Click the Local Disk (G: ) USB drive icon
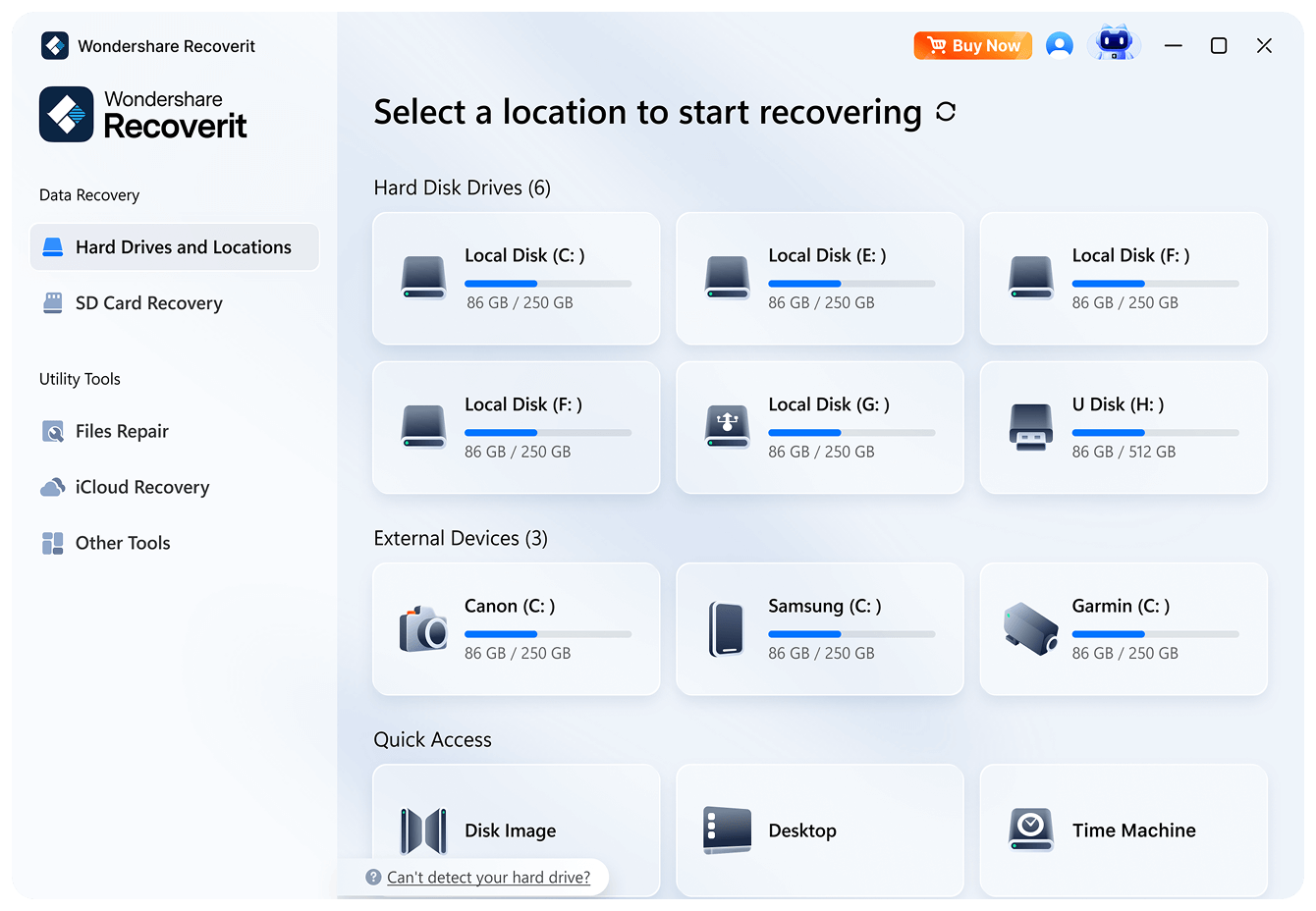This screenshot has width=1316, height=911. 728,427
